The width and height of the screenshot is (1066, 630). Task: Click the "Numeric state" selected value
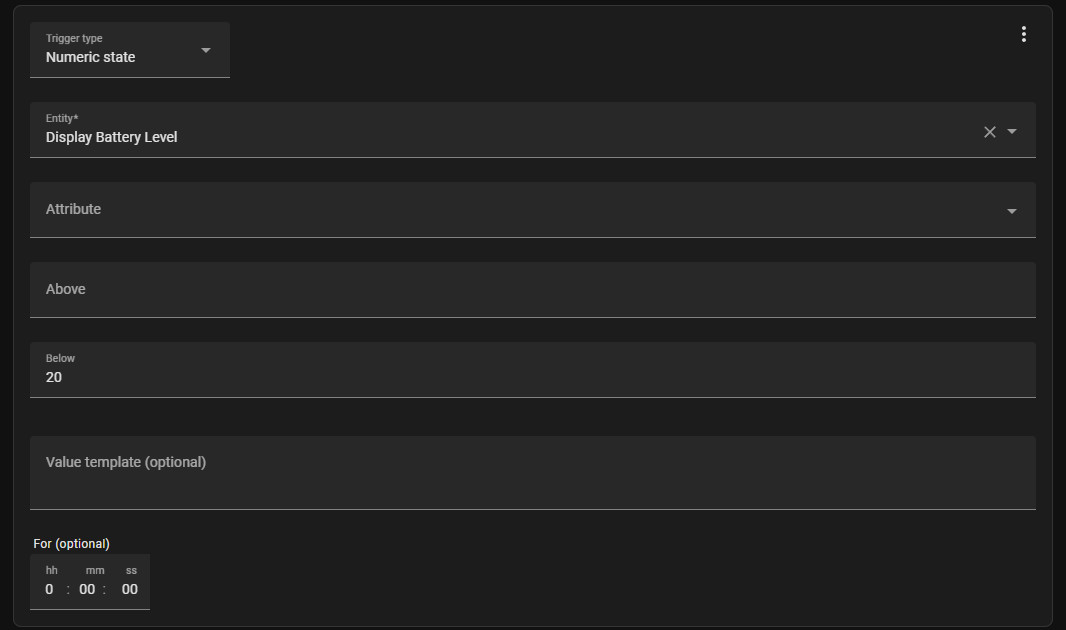click(90, 57)
